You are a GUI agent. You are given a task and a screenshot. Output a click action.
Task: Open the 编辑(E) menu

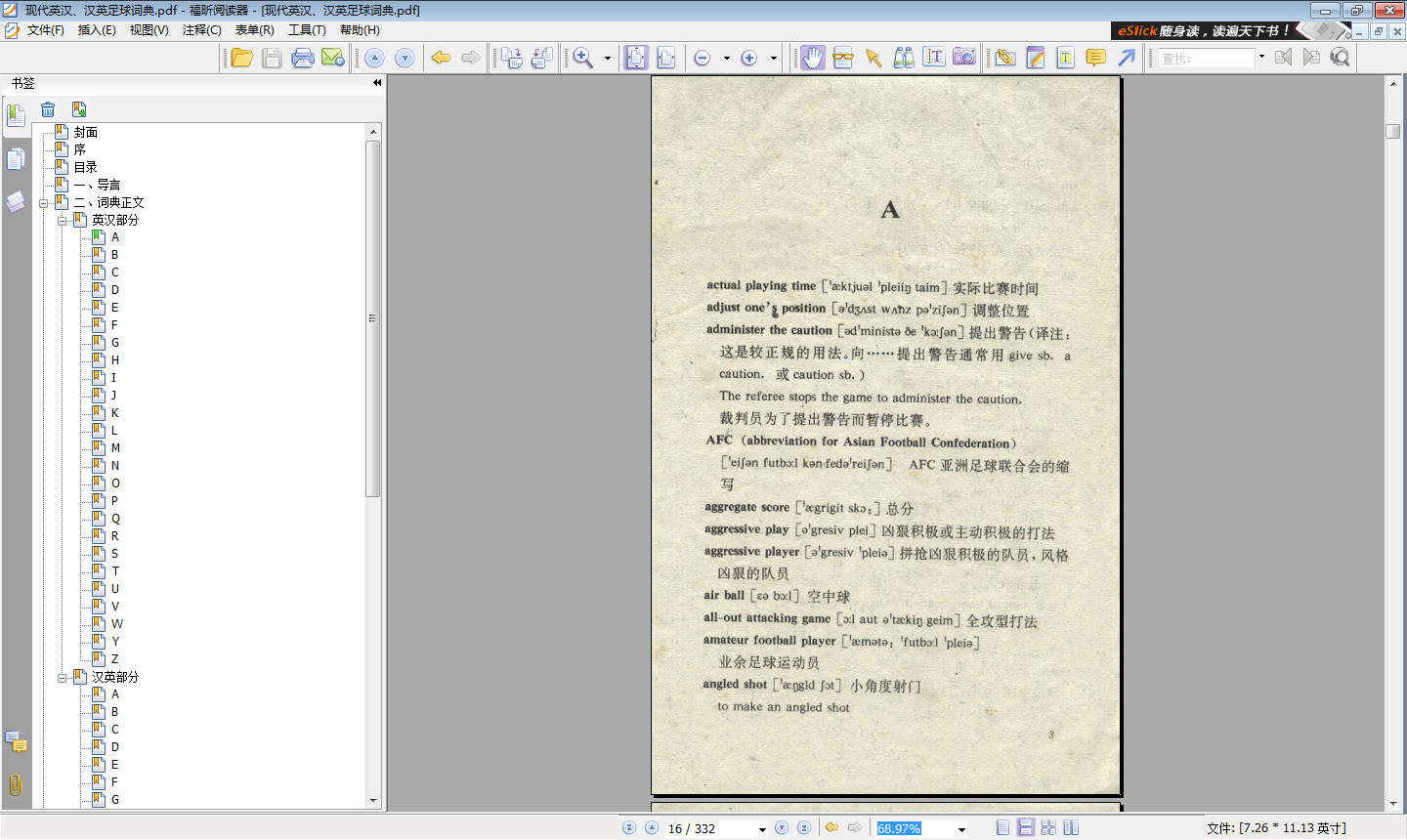[97, 30]
